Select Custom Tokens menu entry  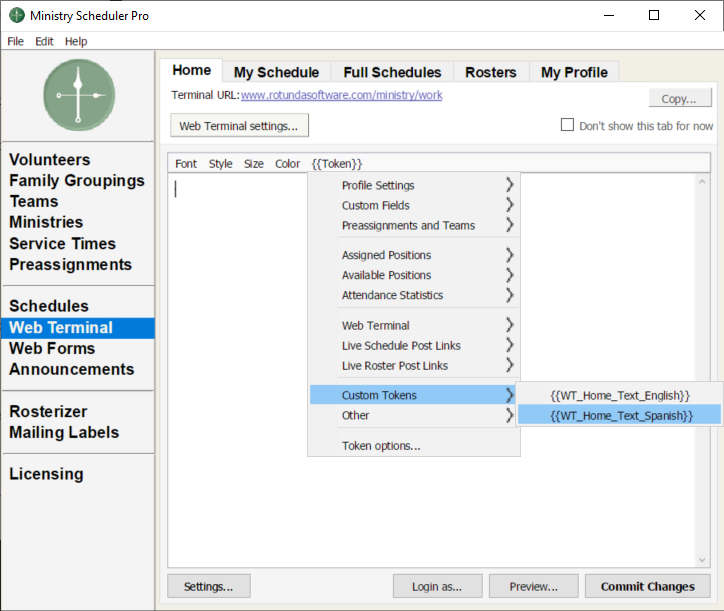tap(412, 395)
